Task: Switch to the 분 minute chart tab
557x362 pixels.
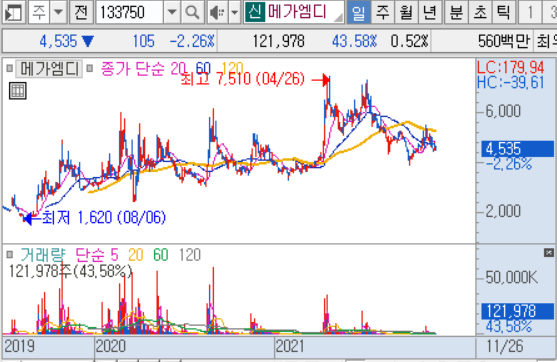Action: (456, 12)
